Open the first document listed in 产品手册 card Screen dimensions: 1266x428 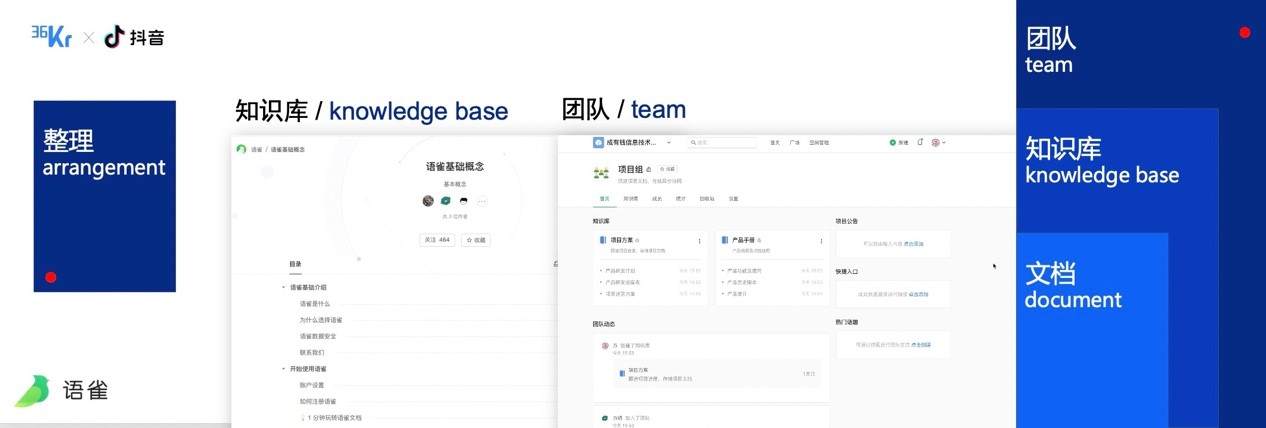(x=744, y=270)
